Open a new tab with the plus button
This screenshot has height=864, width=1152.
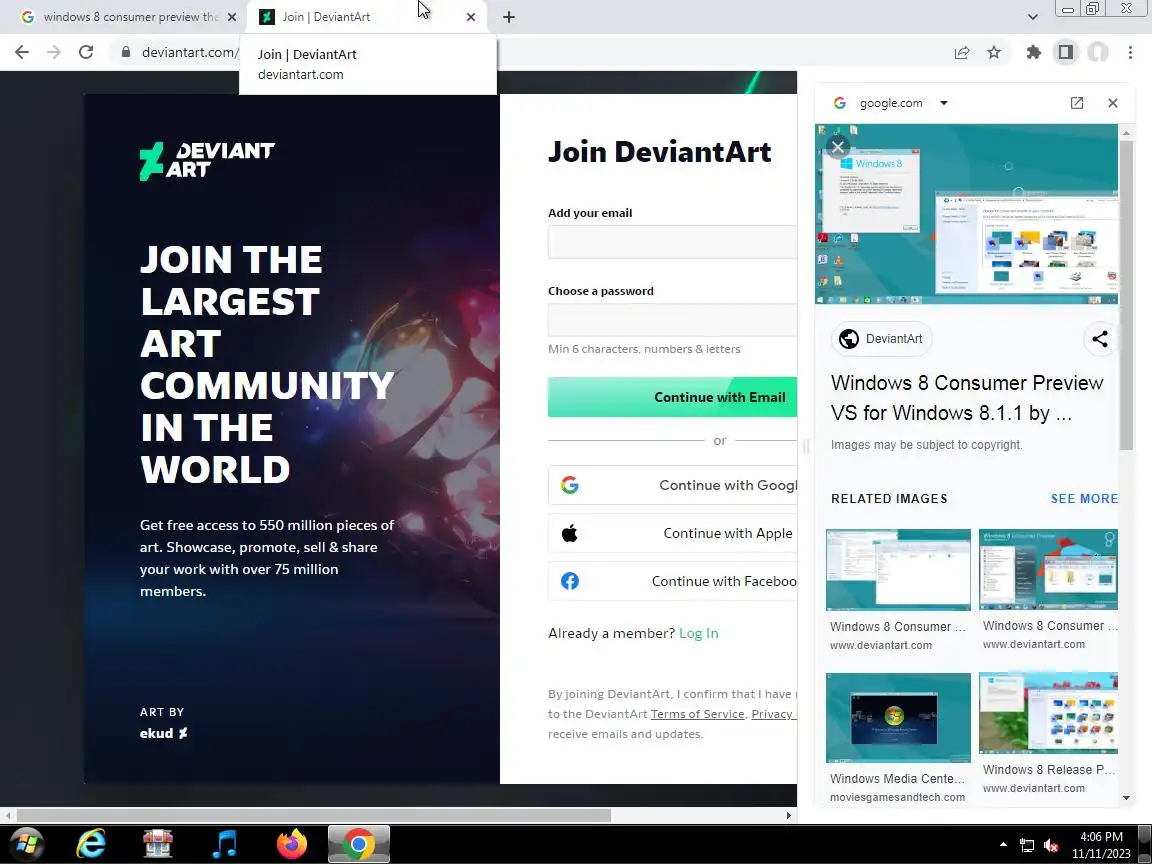click(508, 17)
